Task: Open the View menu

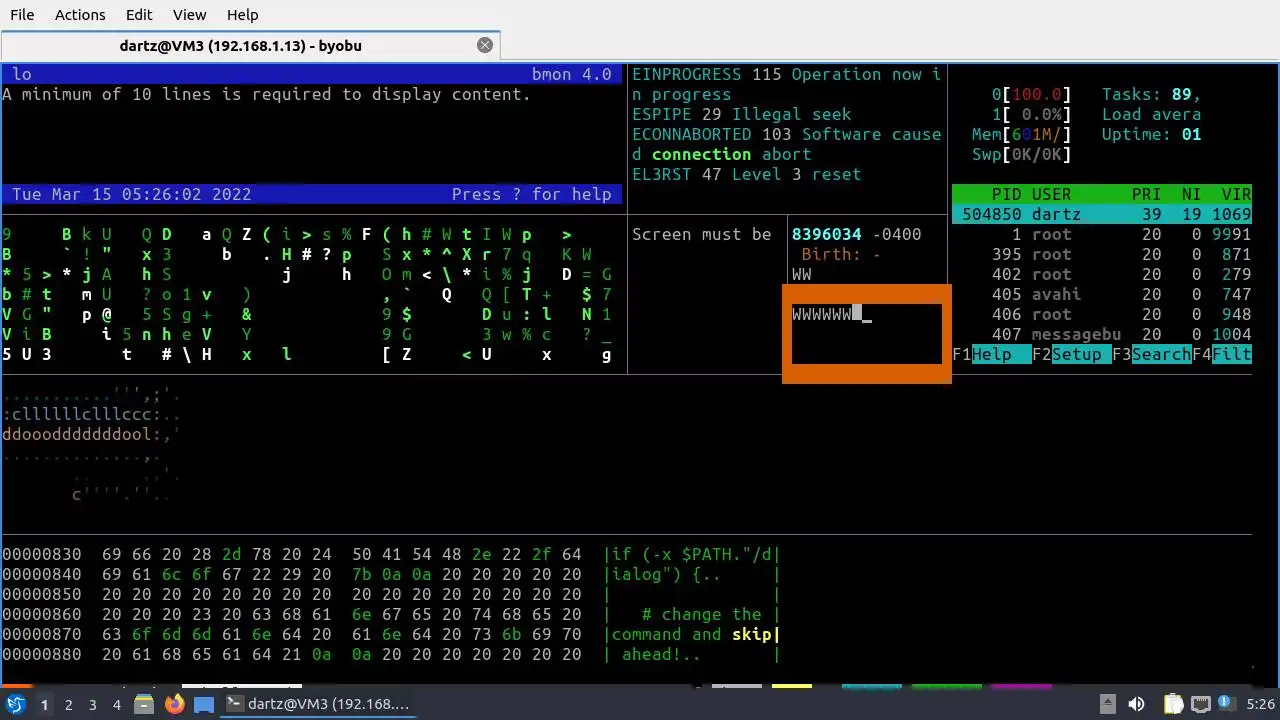Action: (189, 15)
